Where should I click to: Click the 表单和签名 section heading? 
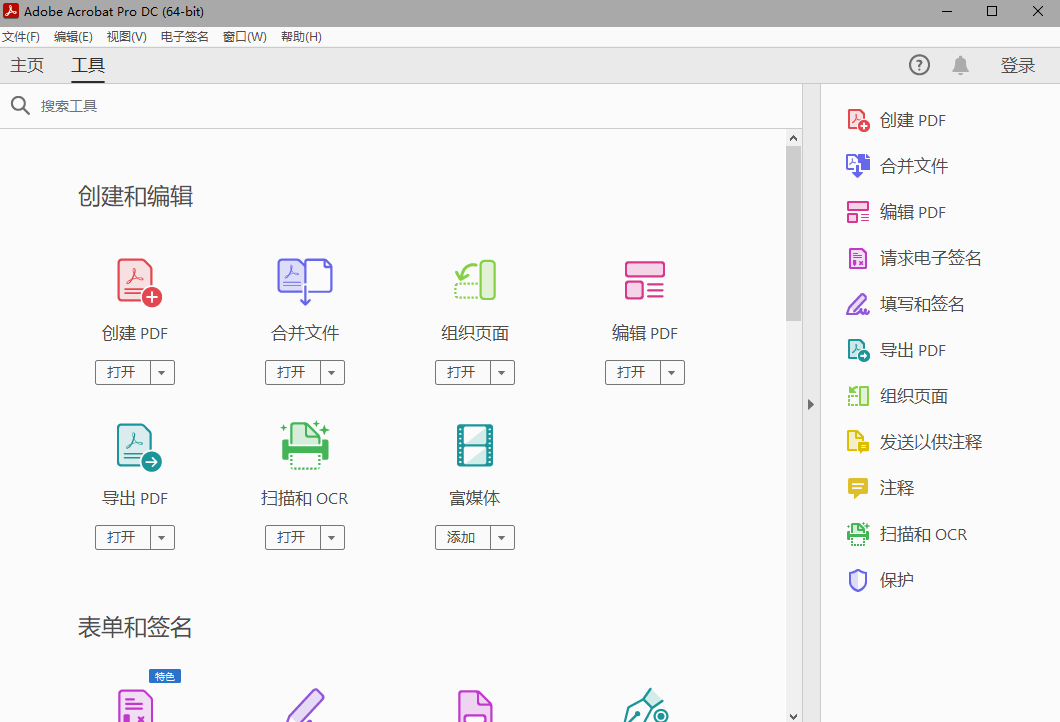135,627
